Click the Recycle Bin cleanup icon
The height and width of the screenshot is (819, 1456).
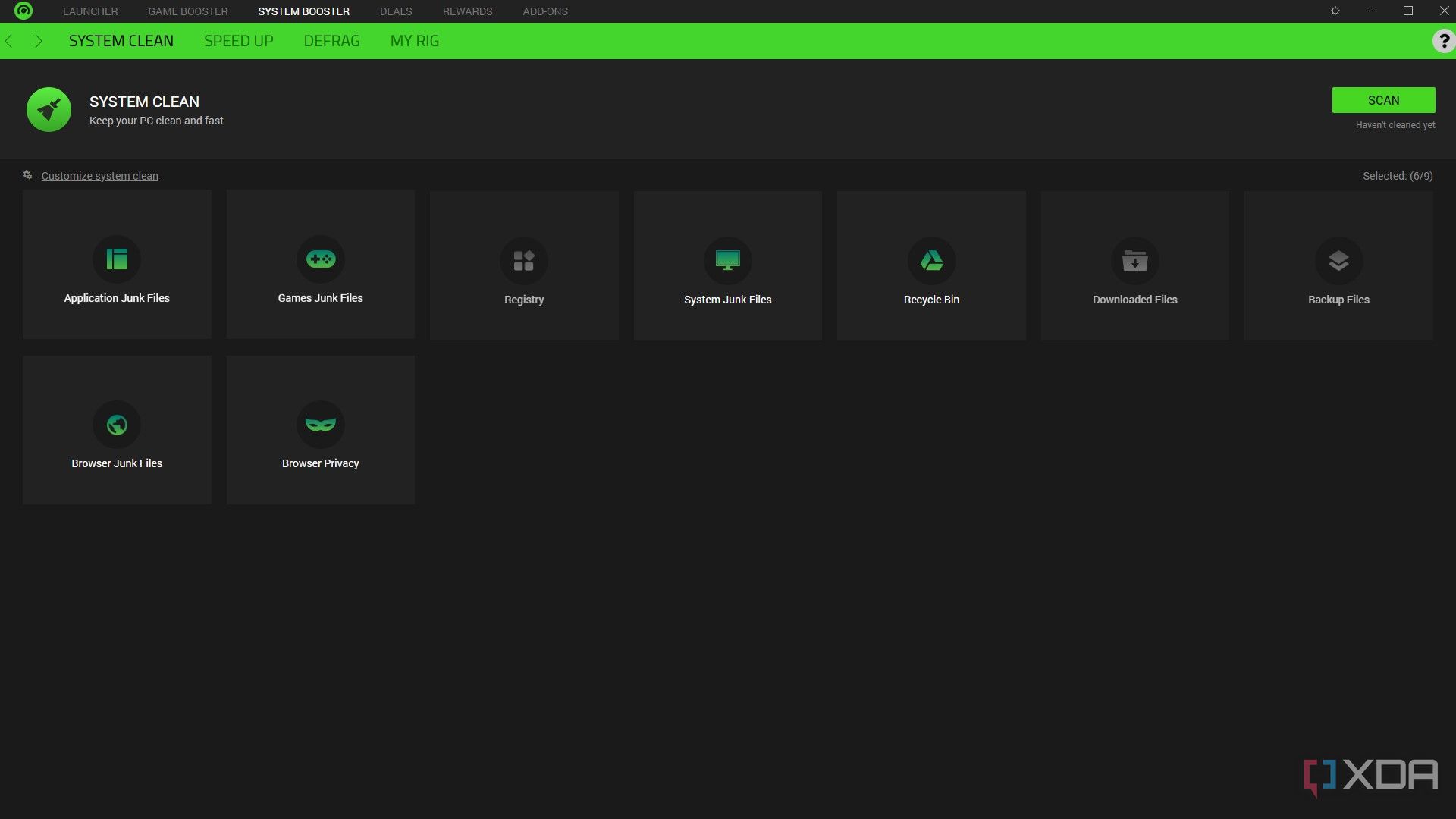[930, 260]
